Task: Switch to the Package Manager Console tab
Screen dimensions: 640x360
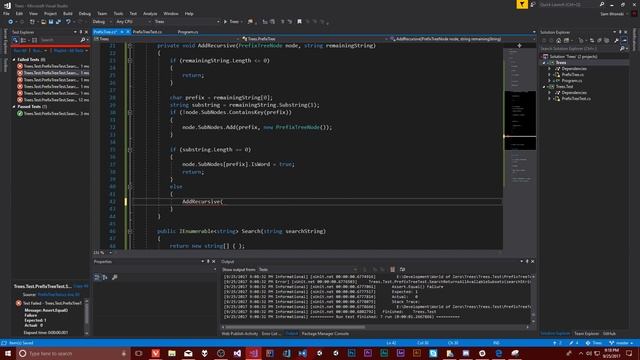Action: [x=325, y=333]
